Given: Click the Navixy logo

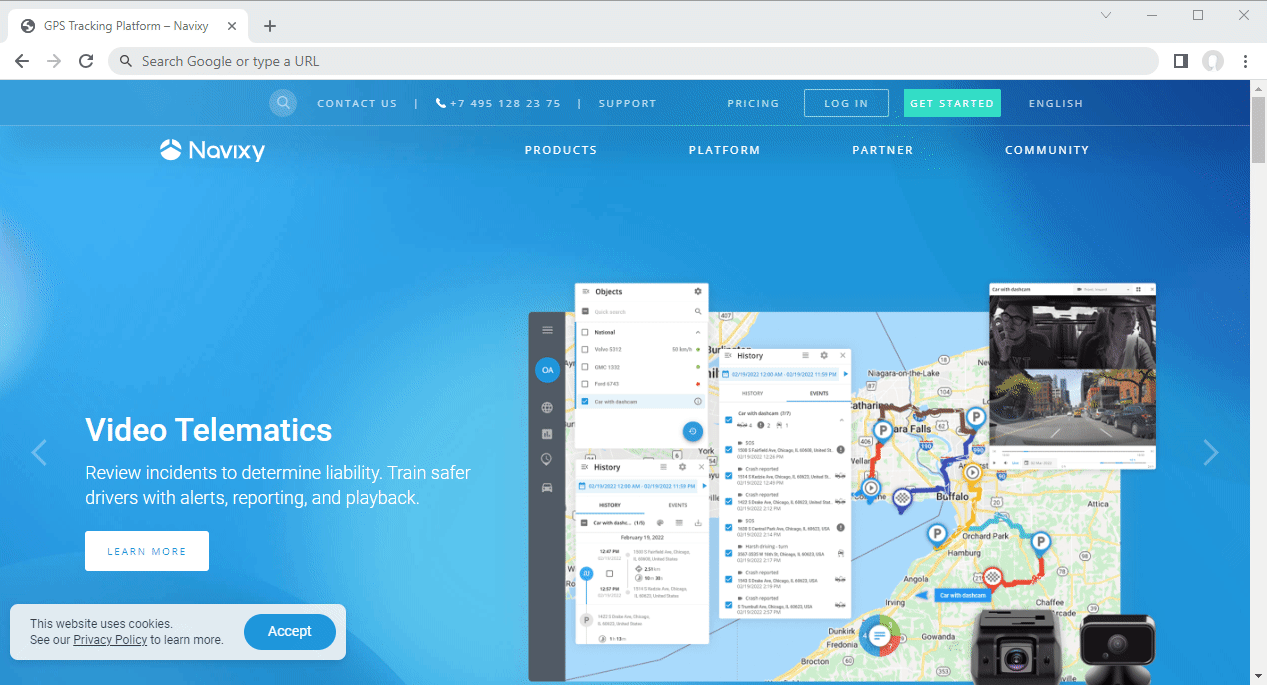Looking at the screenshot, I should [212, 150].
